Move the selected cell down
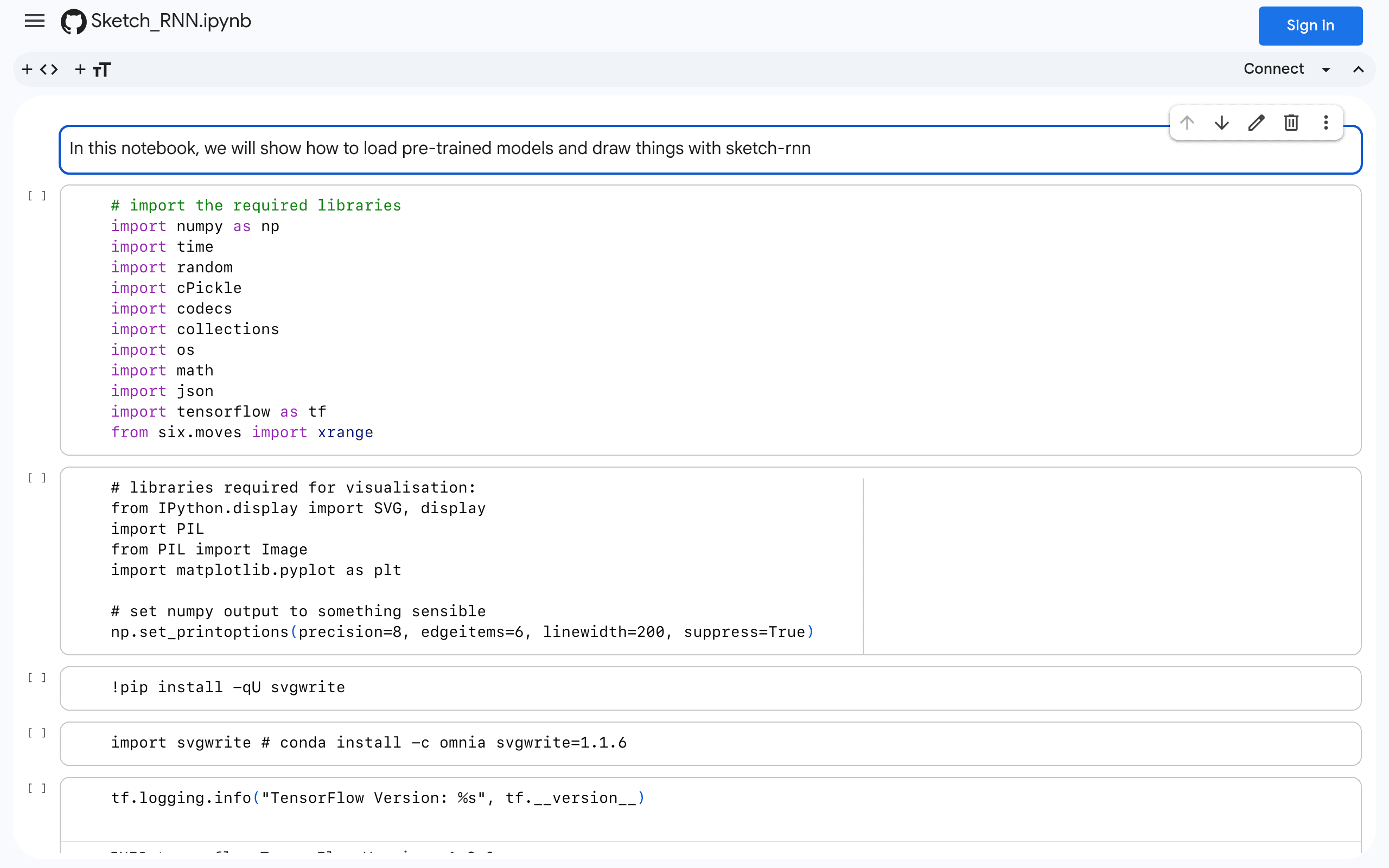 (x=1221, y=122)
